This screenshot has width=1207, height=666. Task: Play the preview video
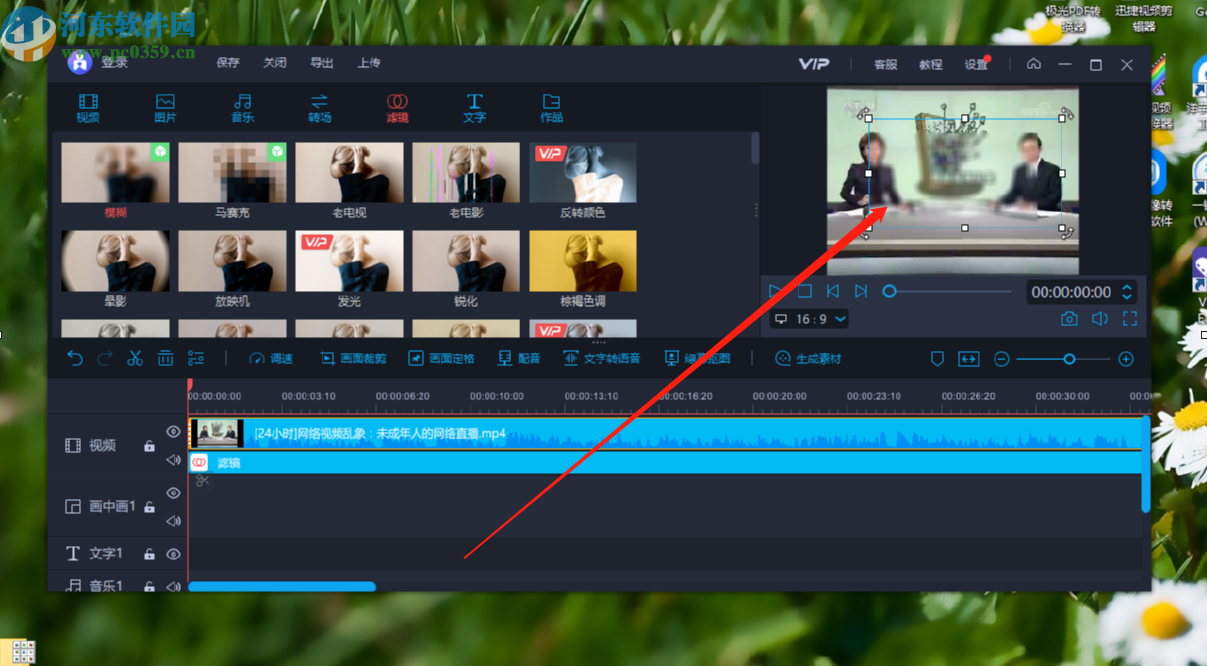(x=776, y=291)
